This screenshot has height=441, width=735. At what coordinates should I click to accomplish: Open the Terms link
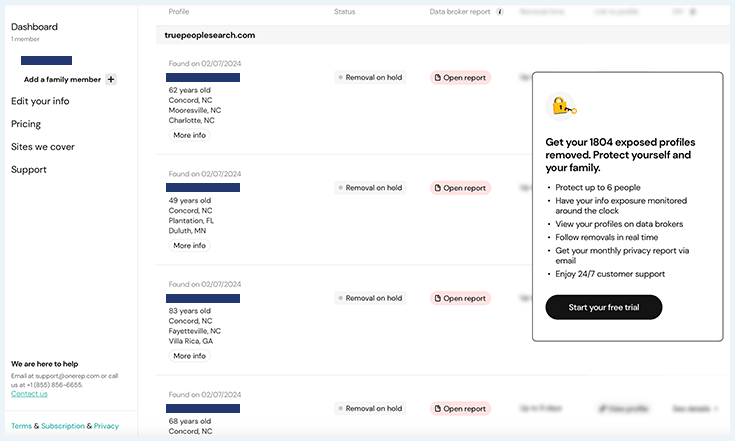coord(22,426)
